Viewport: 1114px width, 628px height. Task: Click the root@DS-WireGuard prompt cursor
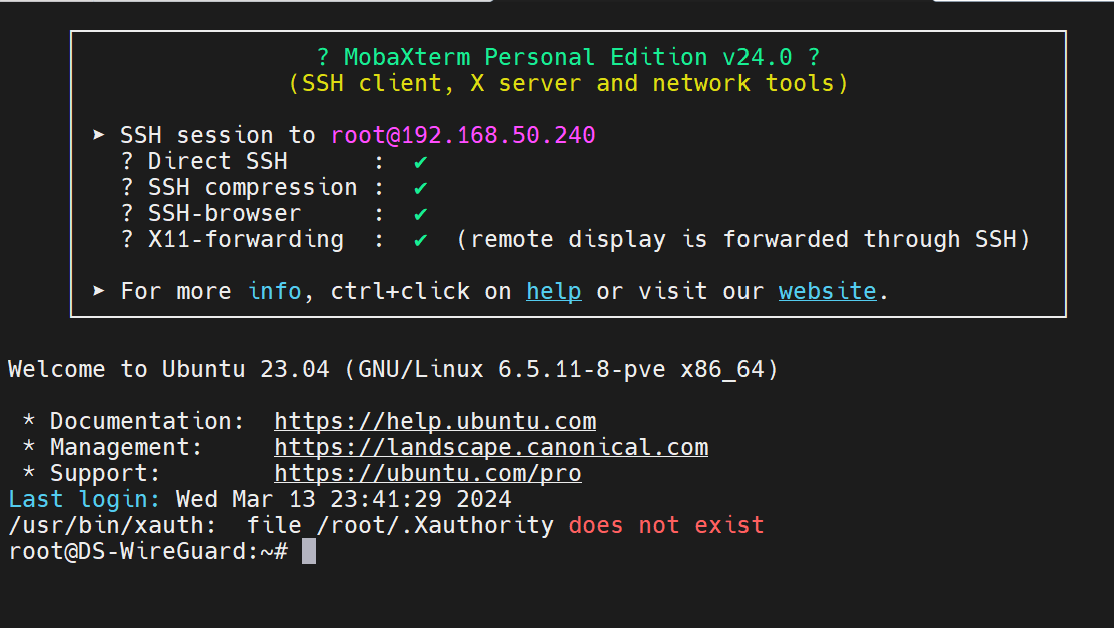(x=308, y=551)
